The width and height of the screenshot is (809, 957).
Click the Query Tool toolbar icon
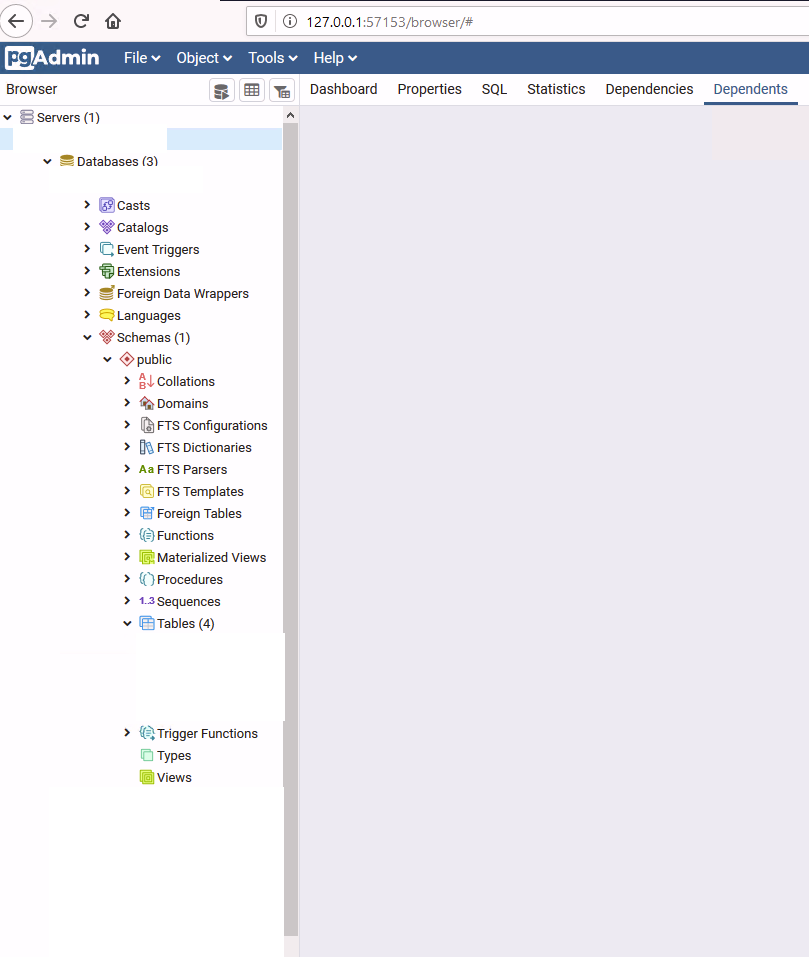pos(221,90)
